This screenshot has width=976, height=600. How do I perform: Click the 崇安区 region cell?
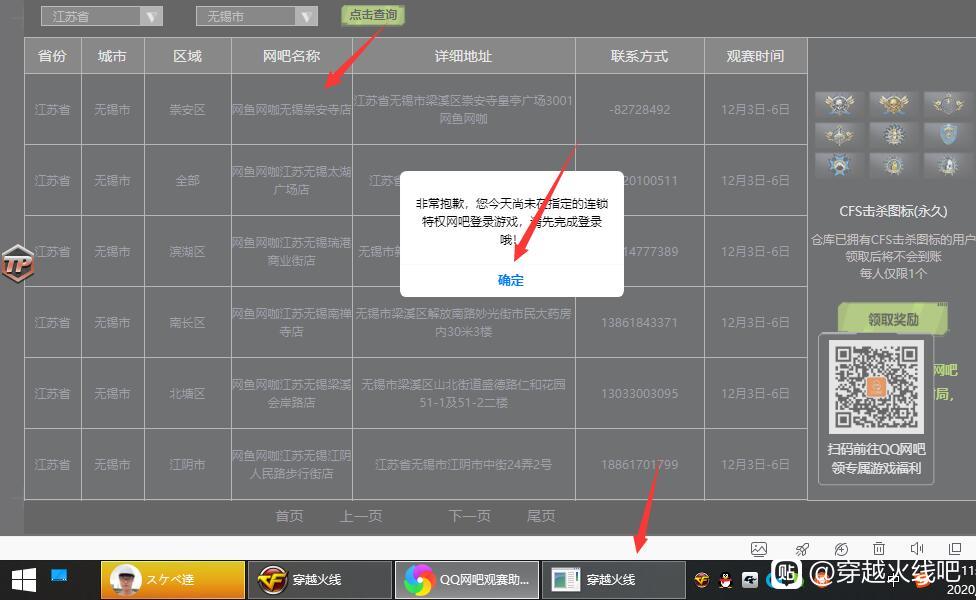187,110
